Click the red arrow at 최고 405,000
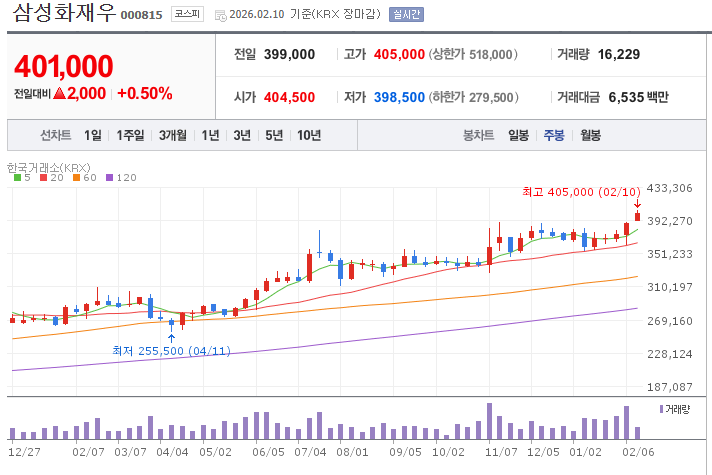The image size is (712, 475). (x=637, y=204)
